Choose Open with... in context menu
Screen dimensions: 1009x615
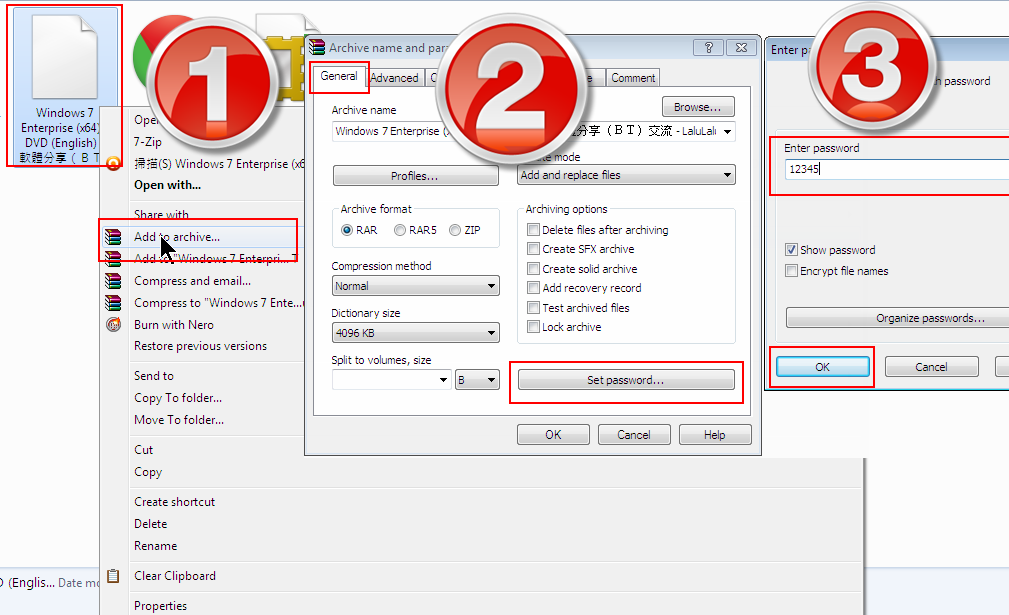coord(167,185)
